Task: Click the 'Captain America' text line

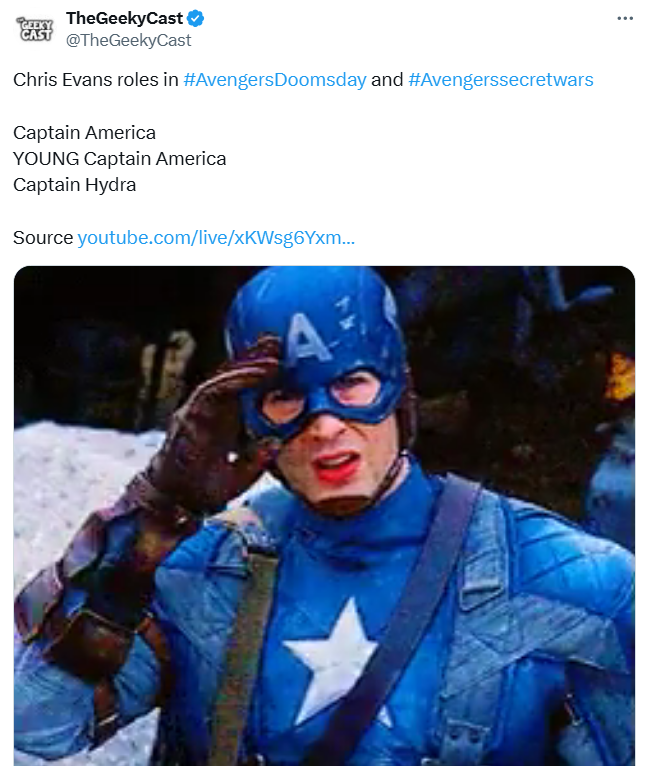Action: coord(85,133)
